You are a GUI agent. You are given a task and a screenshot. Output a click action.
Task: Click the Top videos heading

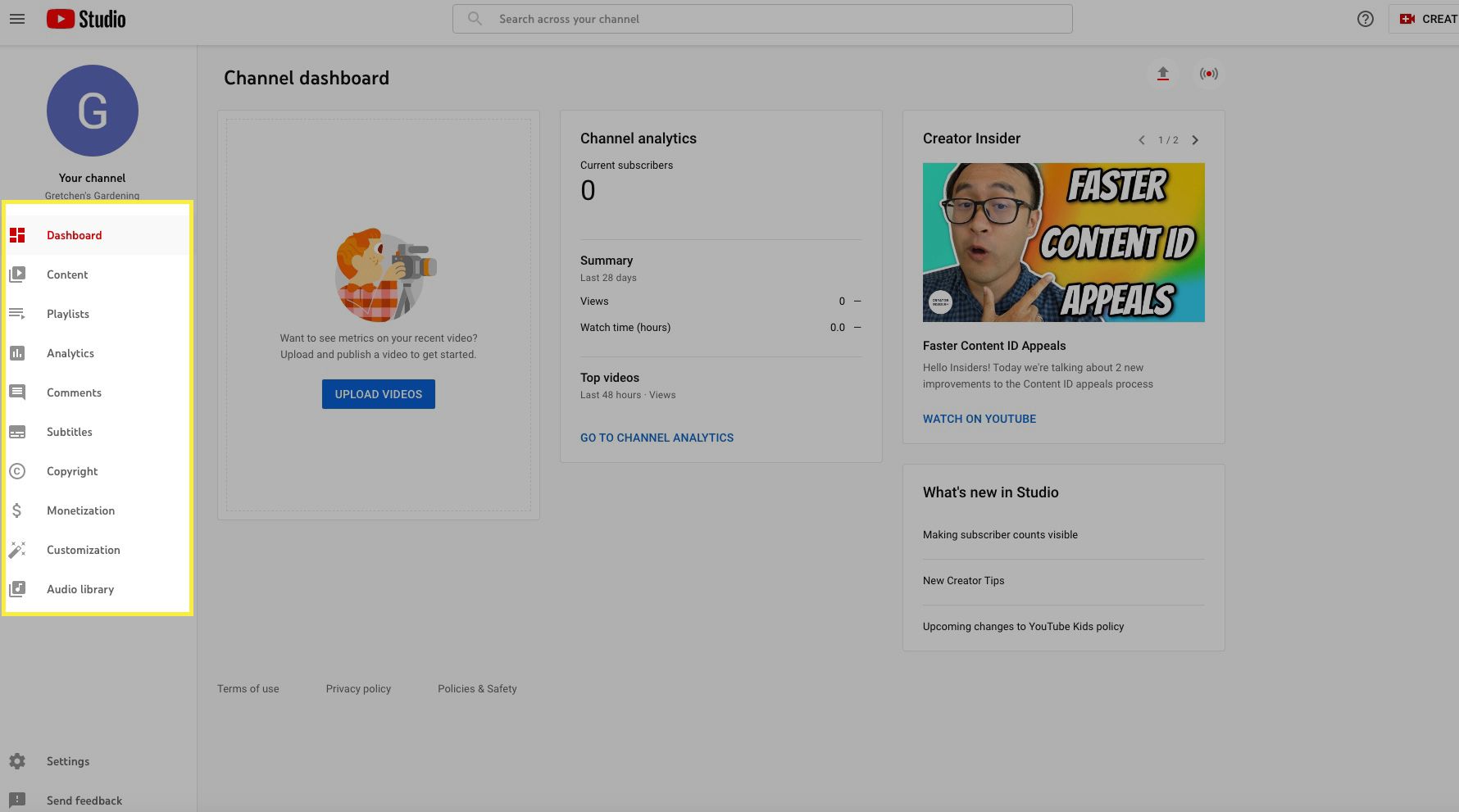click(610, 378)
